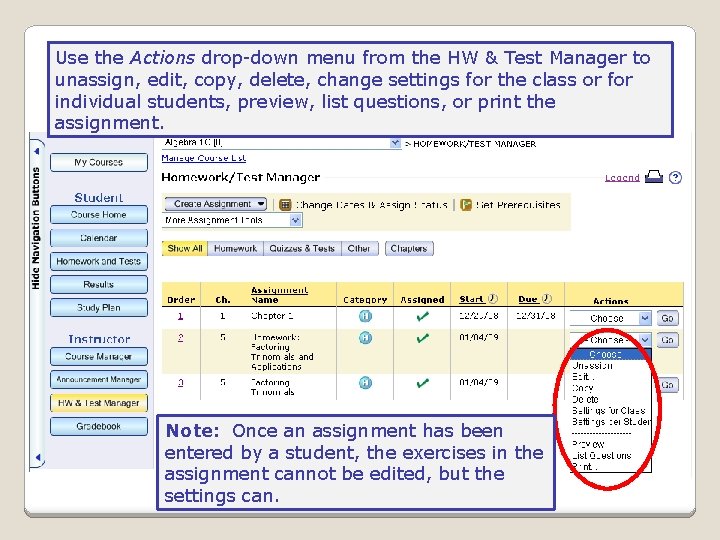Click the 12/31/18 due date cell
The width and height of the screenshot is (720, 540).
point(535,316)
